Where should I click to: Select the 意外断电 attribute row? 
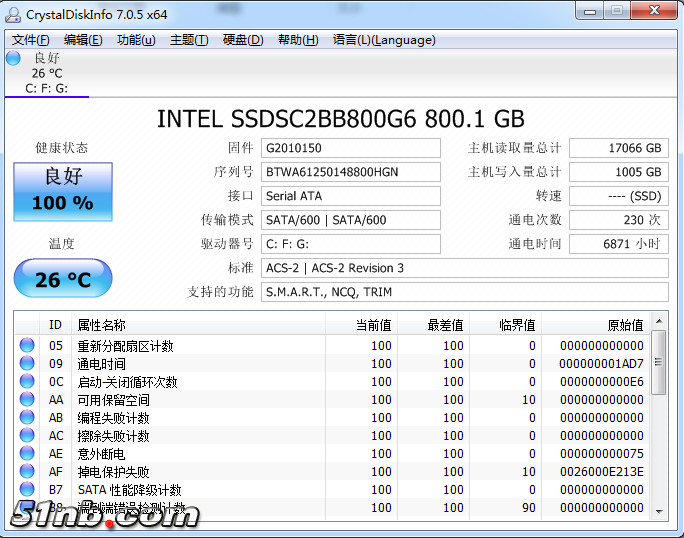tap(332, 453)
